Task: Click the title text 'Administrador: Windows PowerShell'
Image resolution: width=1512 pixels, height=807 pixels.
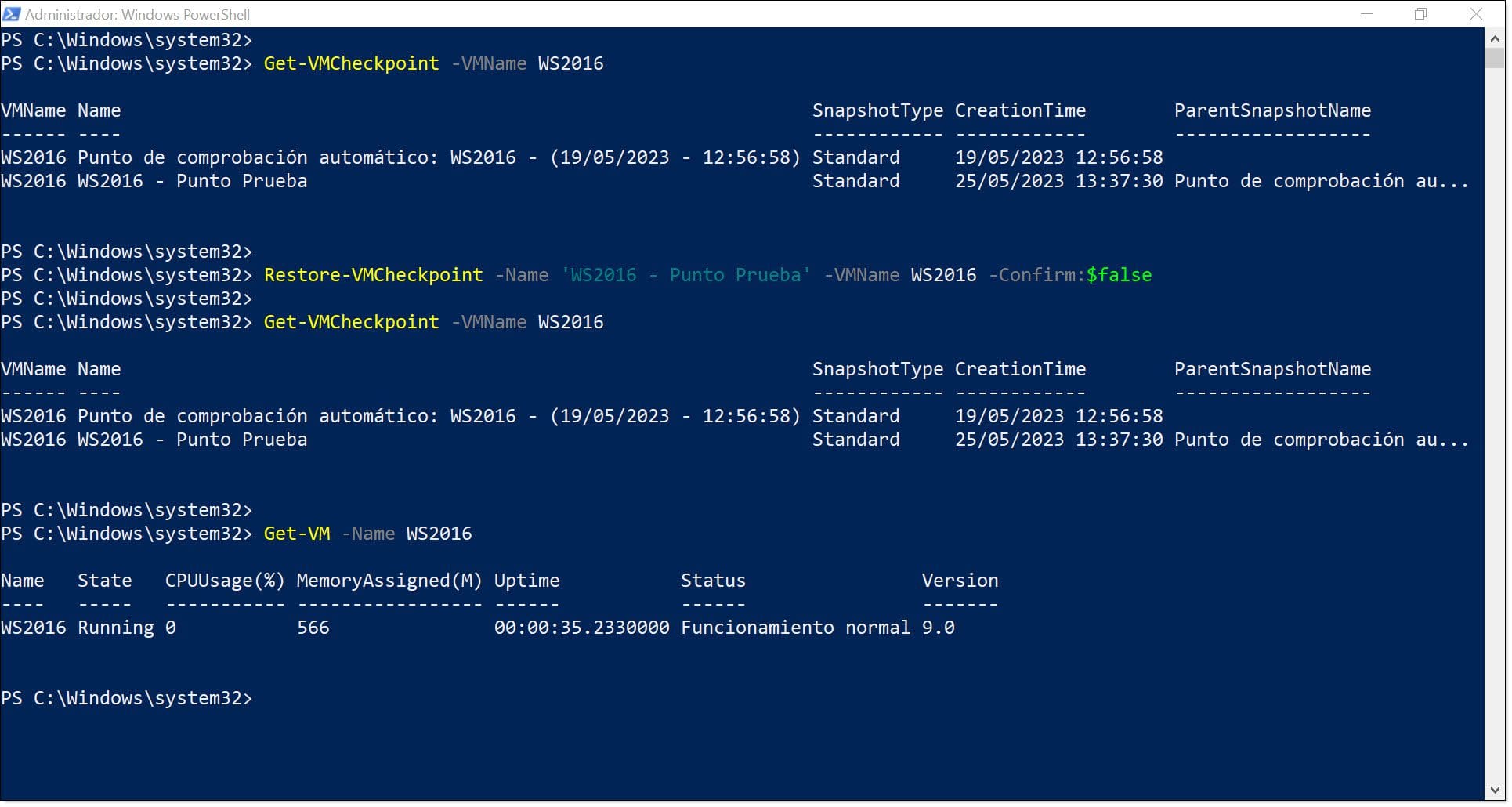Action: pos(138,14)
